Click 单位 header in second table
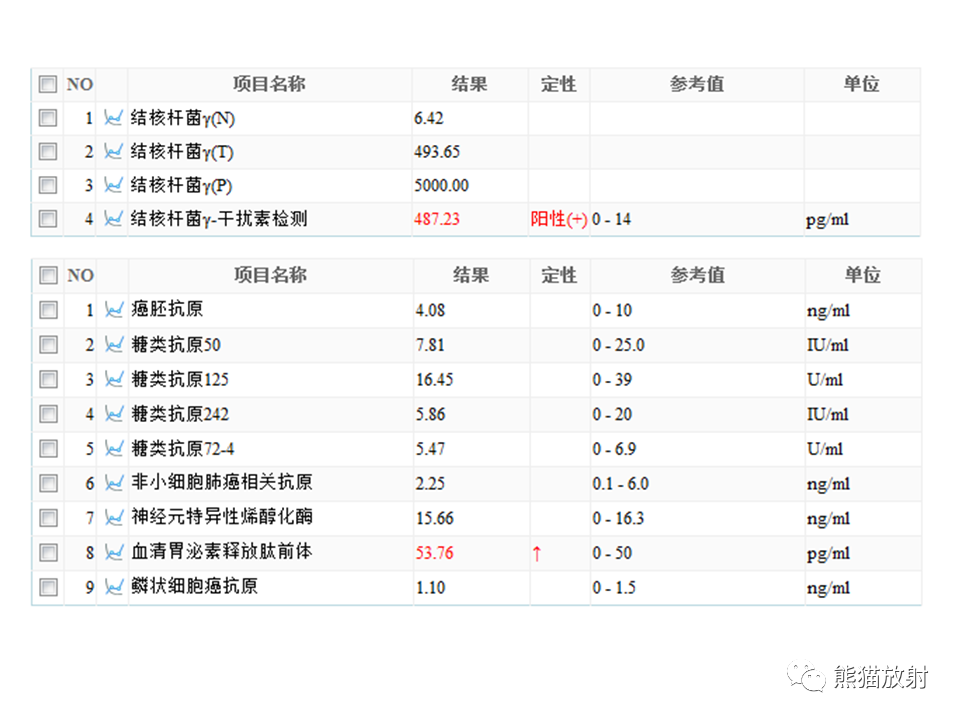The image size is (960, 720). click(863, 275)
